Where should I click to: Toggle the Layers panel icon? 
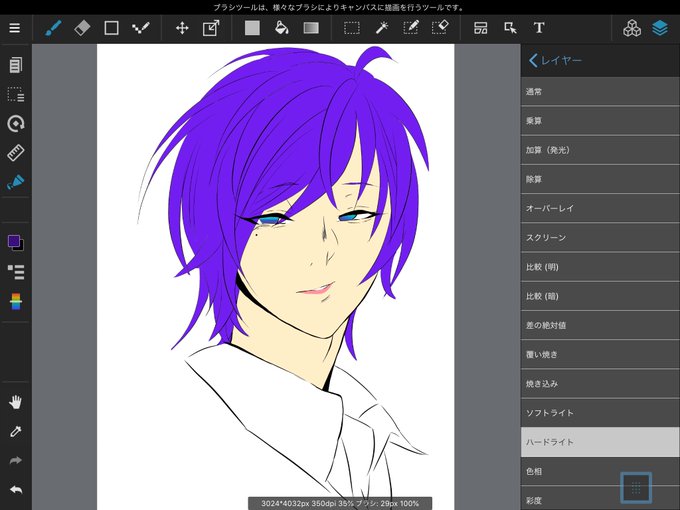click(660, 29)
